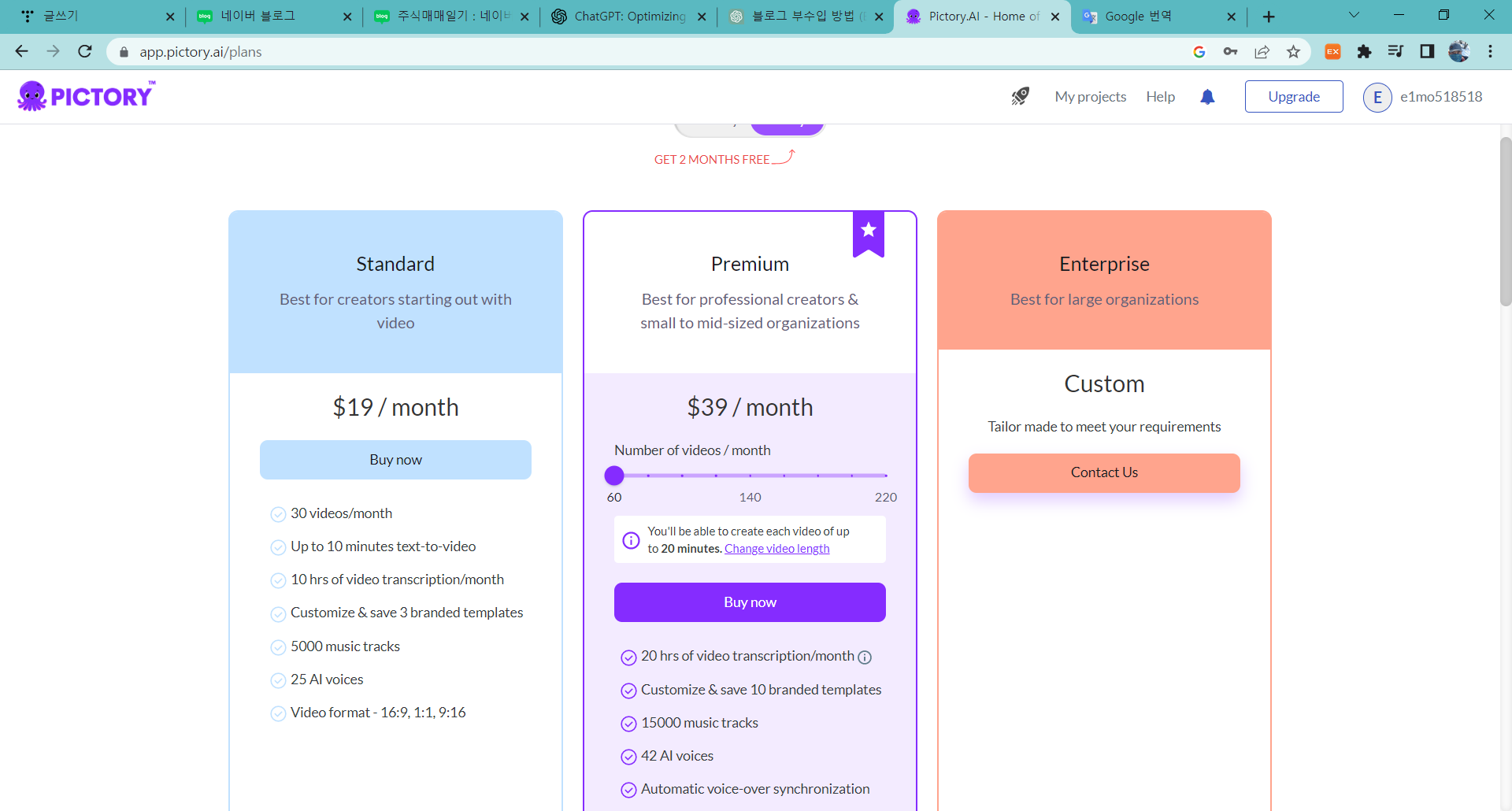Click the page vertical scrollbar thumb
Viewport: 1512px width, 811px height.
(x=1506, y=220)
